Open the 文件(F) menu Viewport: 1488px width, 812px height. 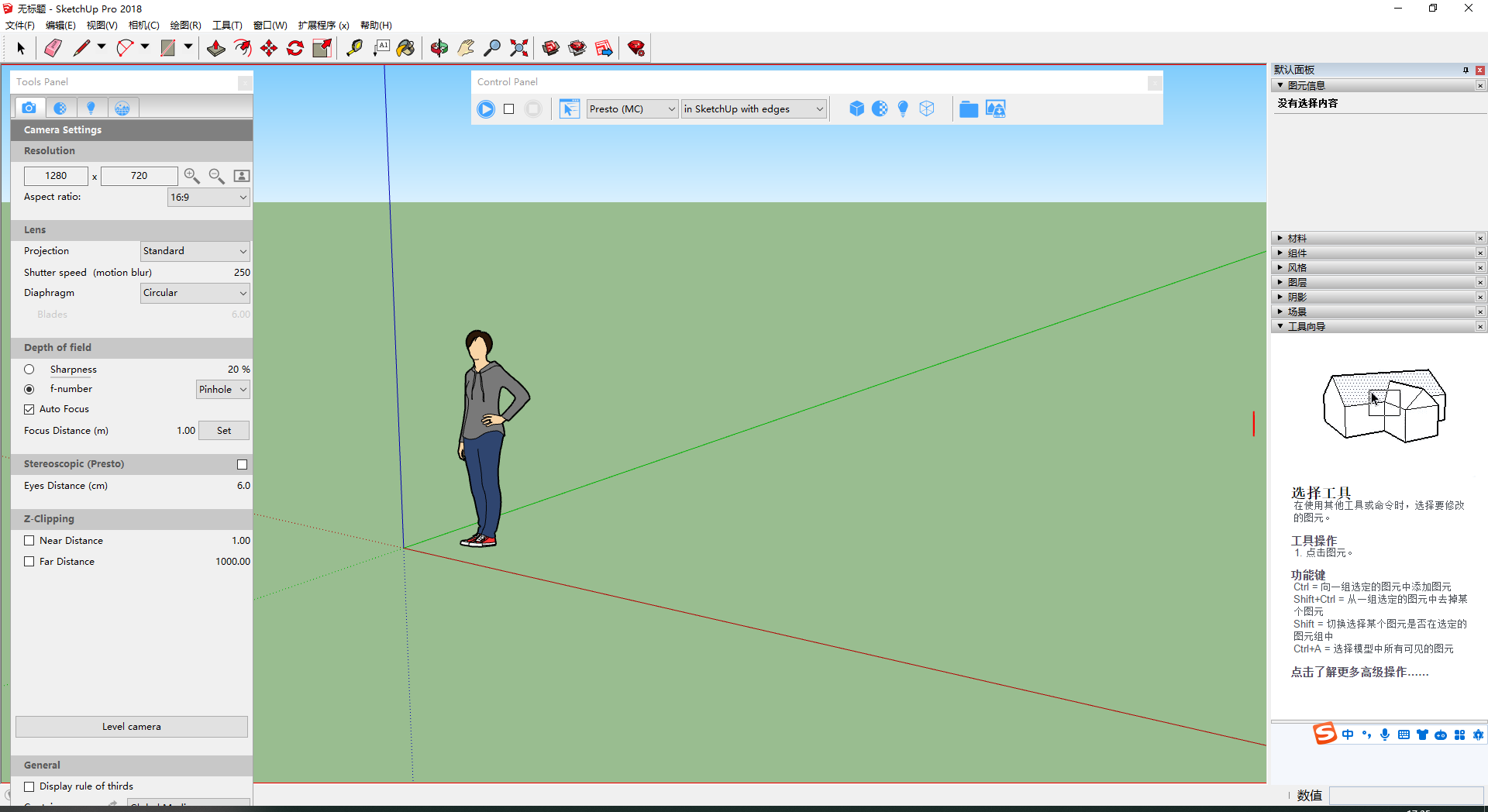[x=20, y=25]
